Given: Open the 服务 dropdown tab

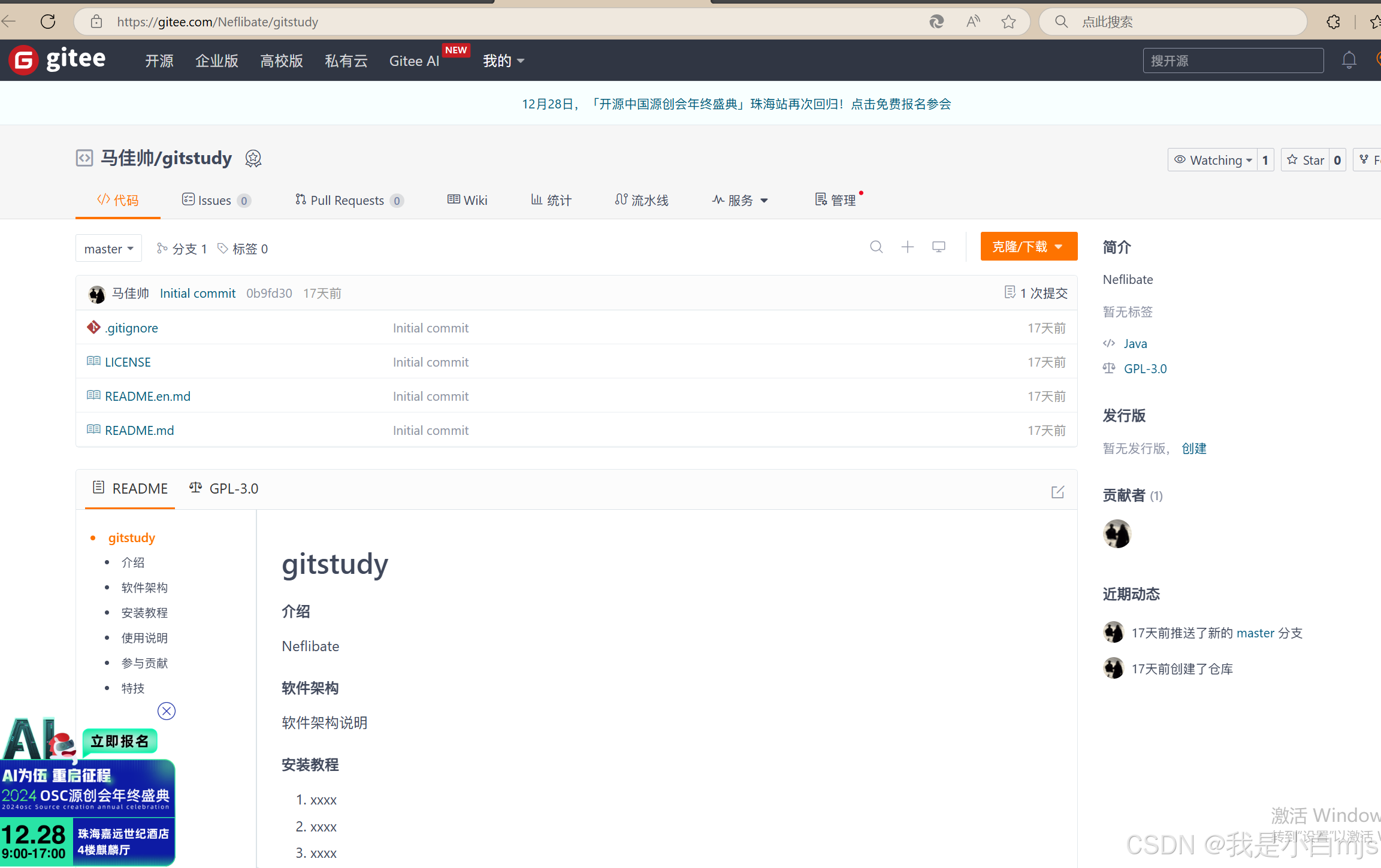Looking at the screenshot, I should (x=740, y=200).
